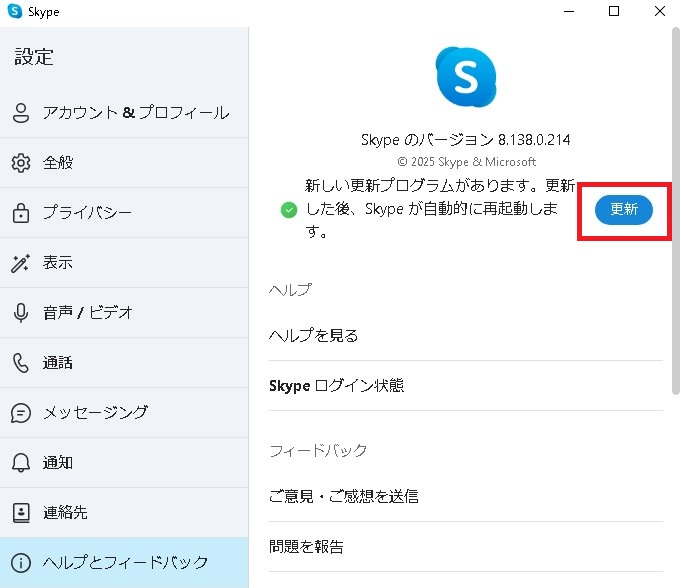
Task: Click the © 2025 Skype & Microsoft text
Action: point(466,162)
